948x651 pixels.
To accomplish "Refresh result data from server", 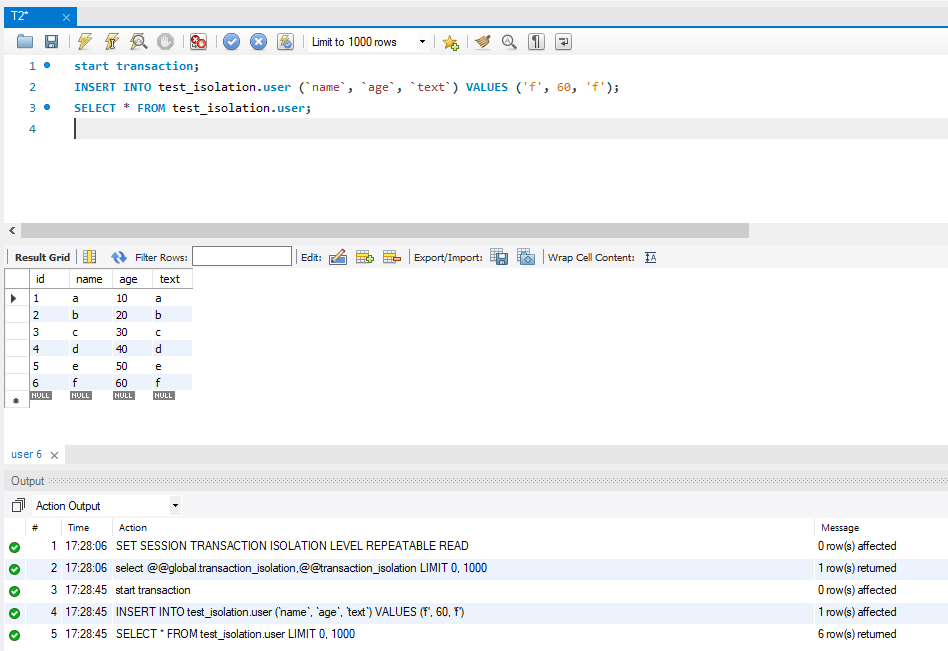I will (x=119, y=257).
